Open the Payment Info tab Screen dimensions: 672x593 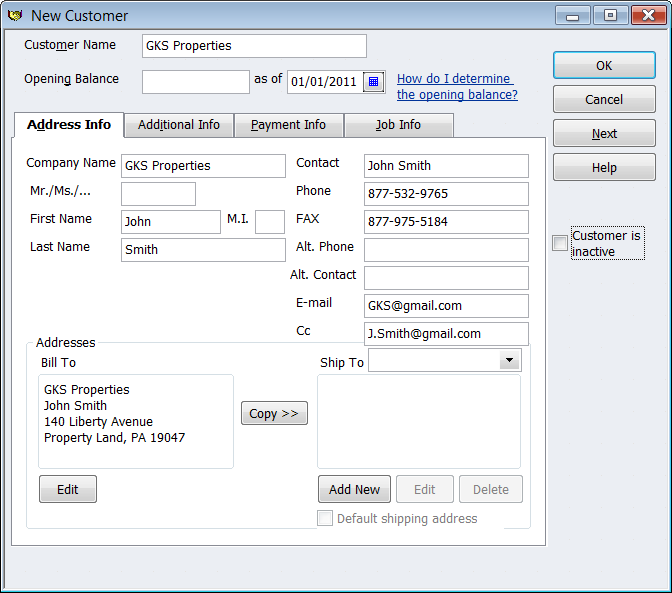click(x=288, y=125)
